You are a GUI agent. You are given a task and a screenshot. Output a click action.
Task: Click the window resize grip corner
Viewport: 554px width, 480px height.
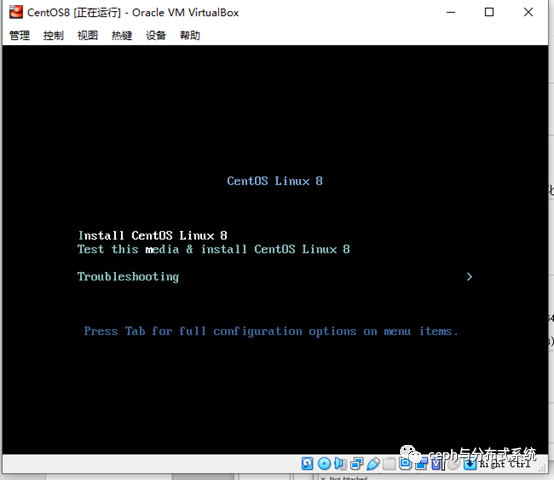(x=542, y=469)
